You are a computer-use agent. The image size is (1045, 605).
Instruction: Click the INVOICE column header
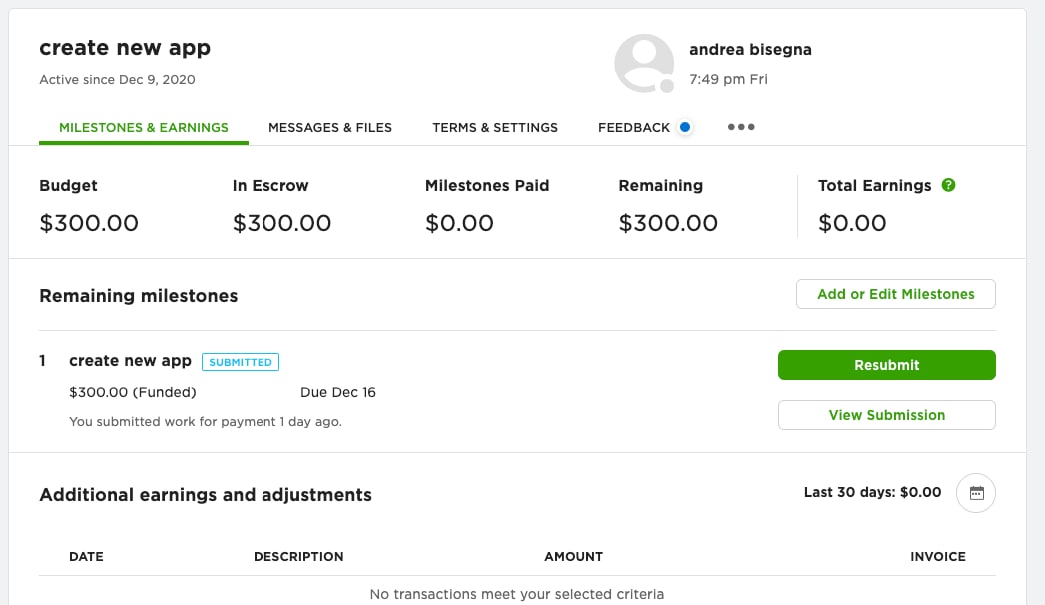tap(938, 556)
